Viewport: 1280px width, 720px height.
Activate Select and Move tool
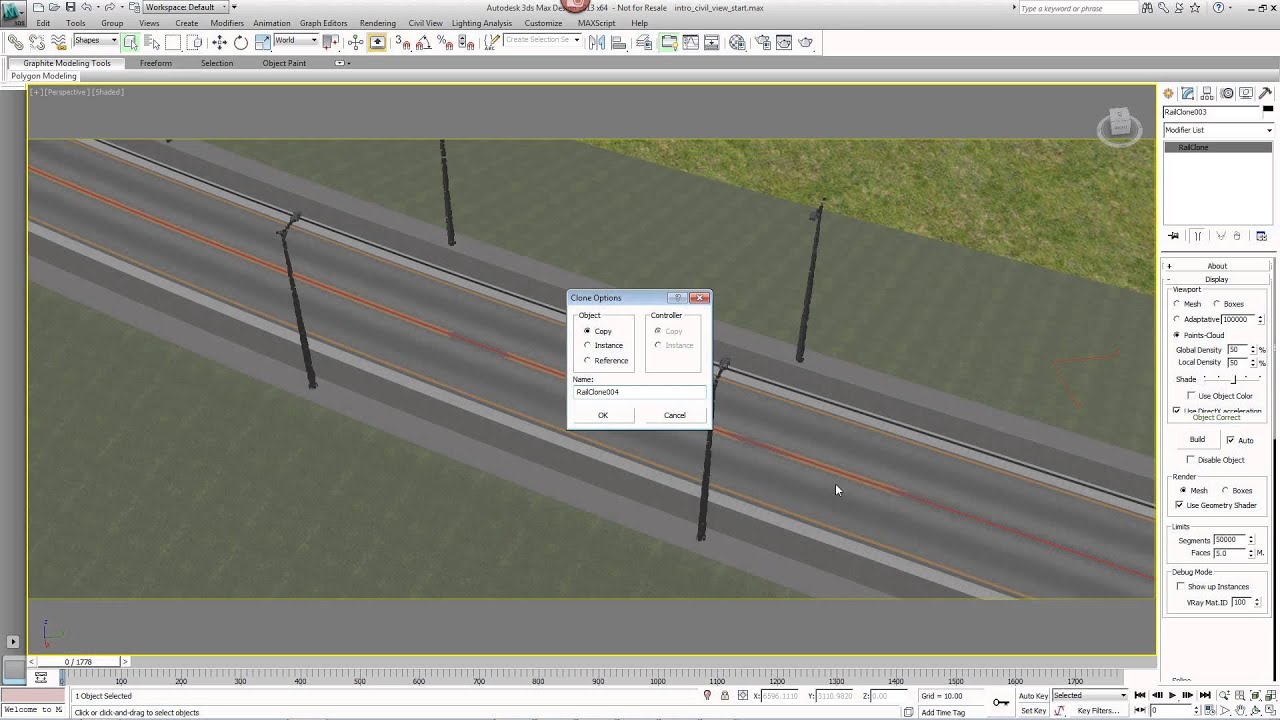[219, 42]
